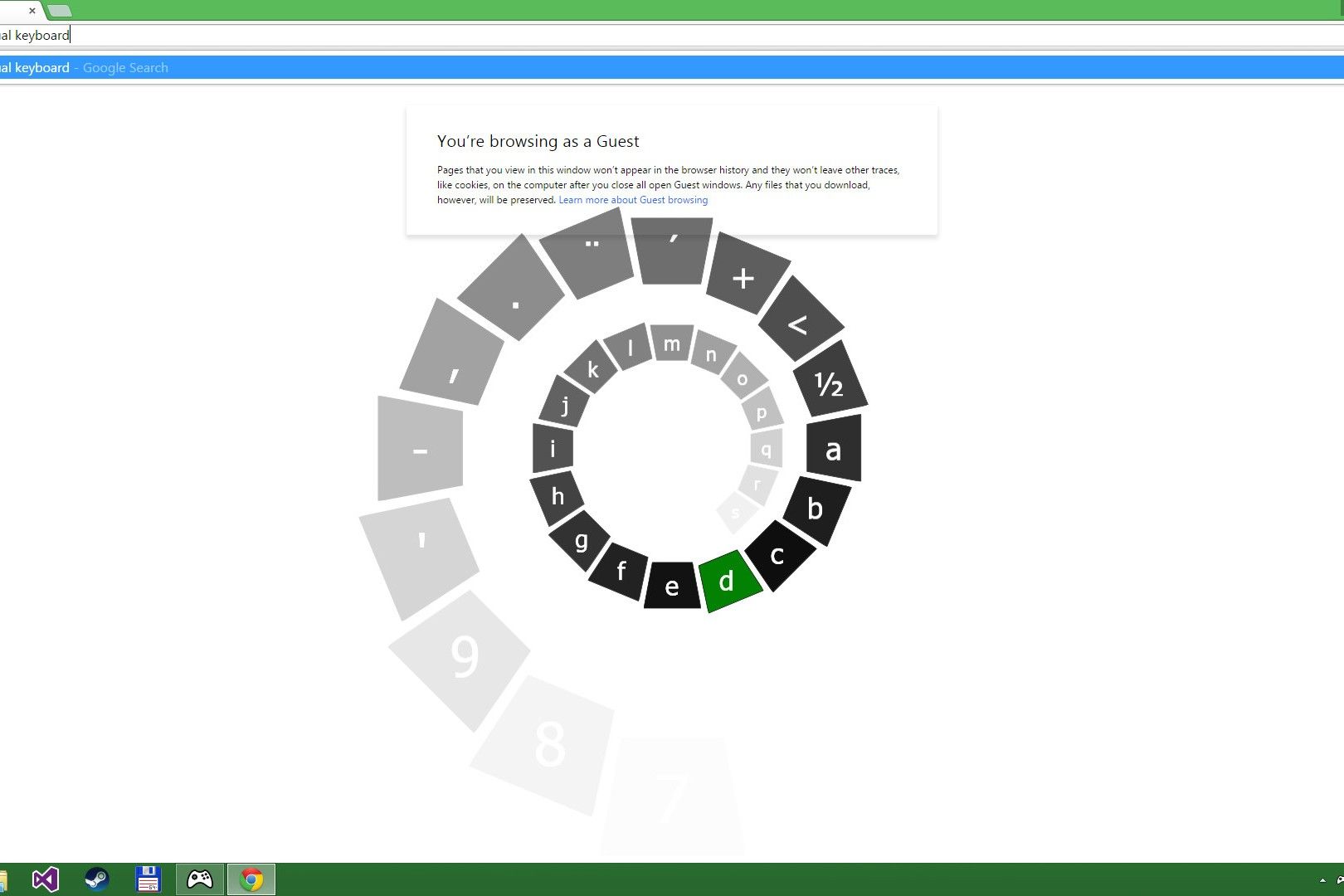Screen dimensions: 1344x896
Task: Tap the large faded '9' key
Action: (x=461, y=659)
